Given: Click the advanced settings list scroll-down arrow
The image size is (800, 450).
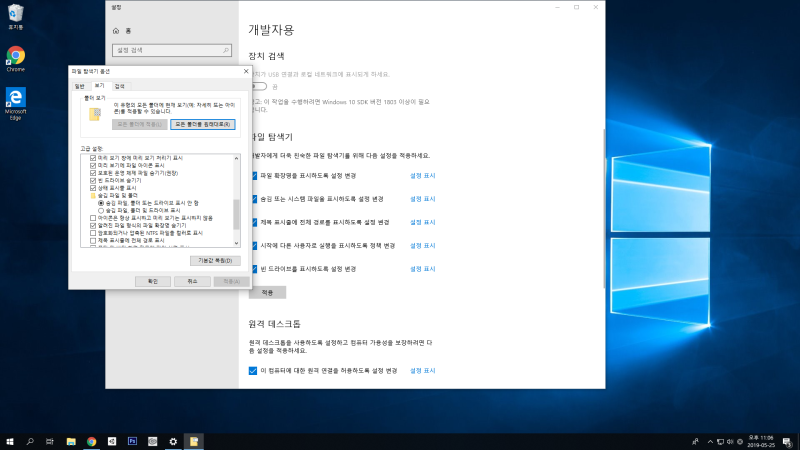Looking at the screenshot, I should [x=236, y=243].
